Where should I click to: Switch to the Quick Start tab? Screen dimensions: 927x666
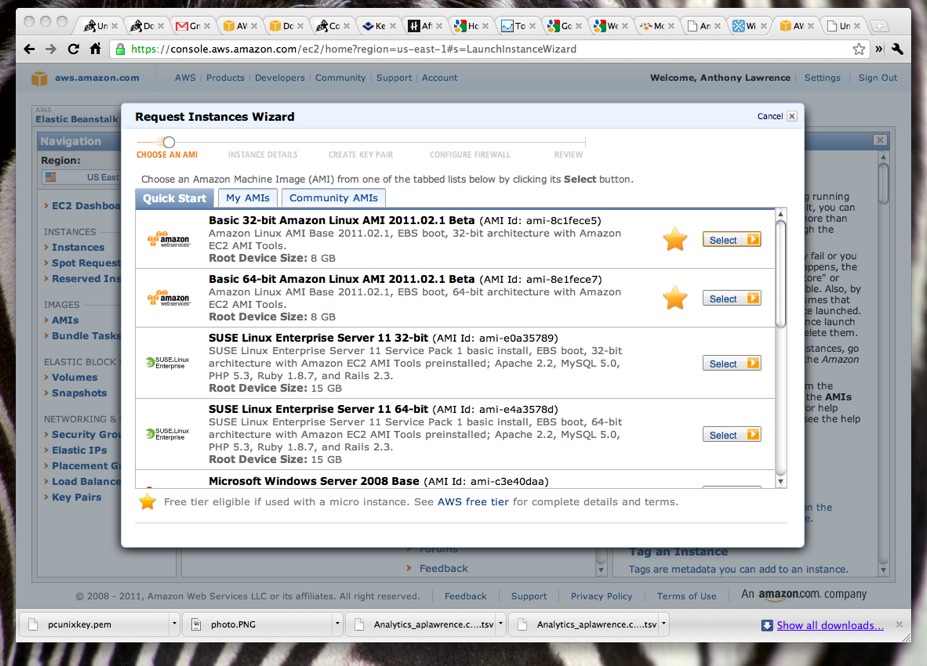pos(174,198)
